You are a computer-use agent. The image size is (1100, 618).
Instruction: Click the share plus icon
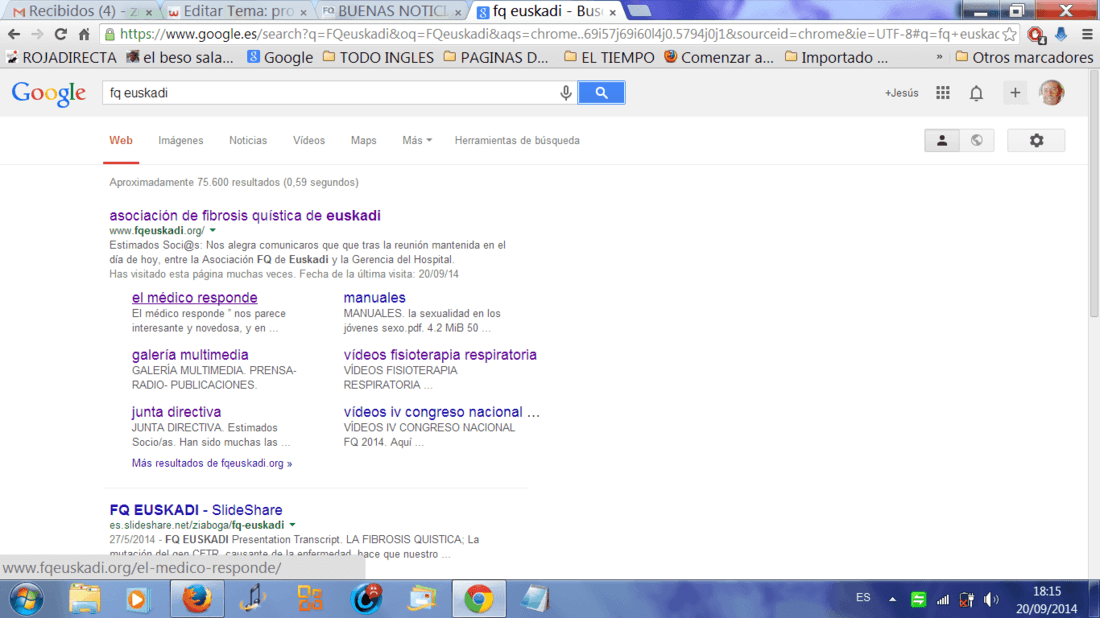pyautogui.click(x=1015, y=93)
